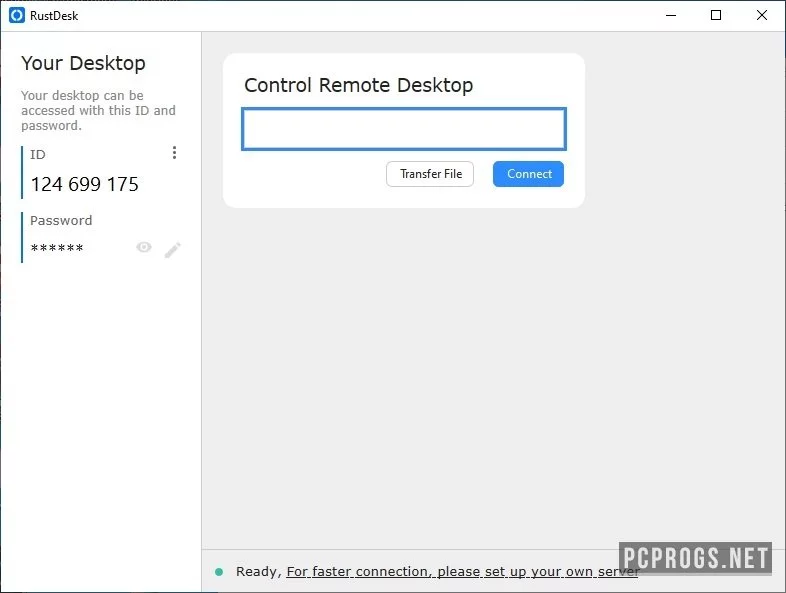Click the Control Remote Desktop heading

coord(358,85)
